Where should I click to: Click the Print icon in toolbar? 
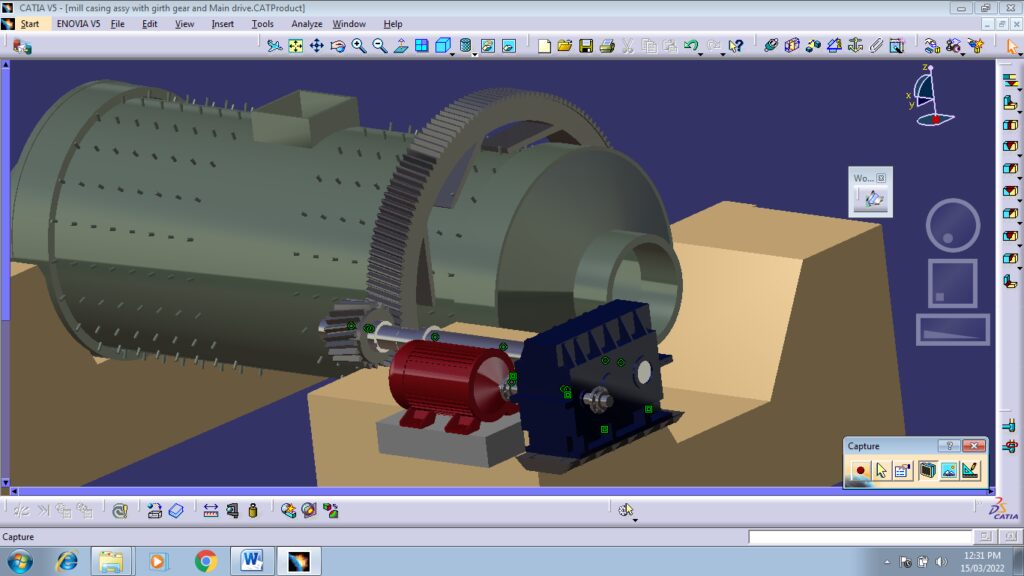tap(607, 46)
